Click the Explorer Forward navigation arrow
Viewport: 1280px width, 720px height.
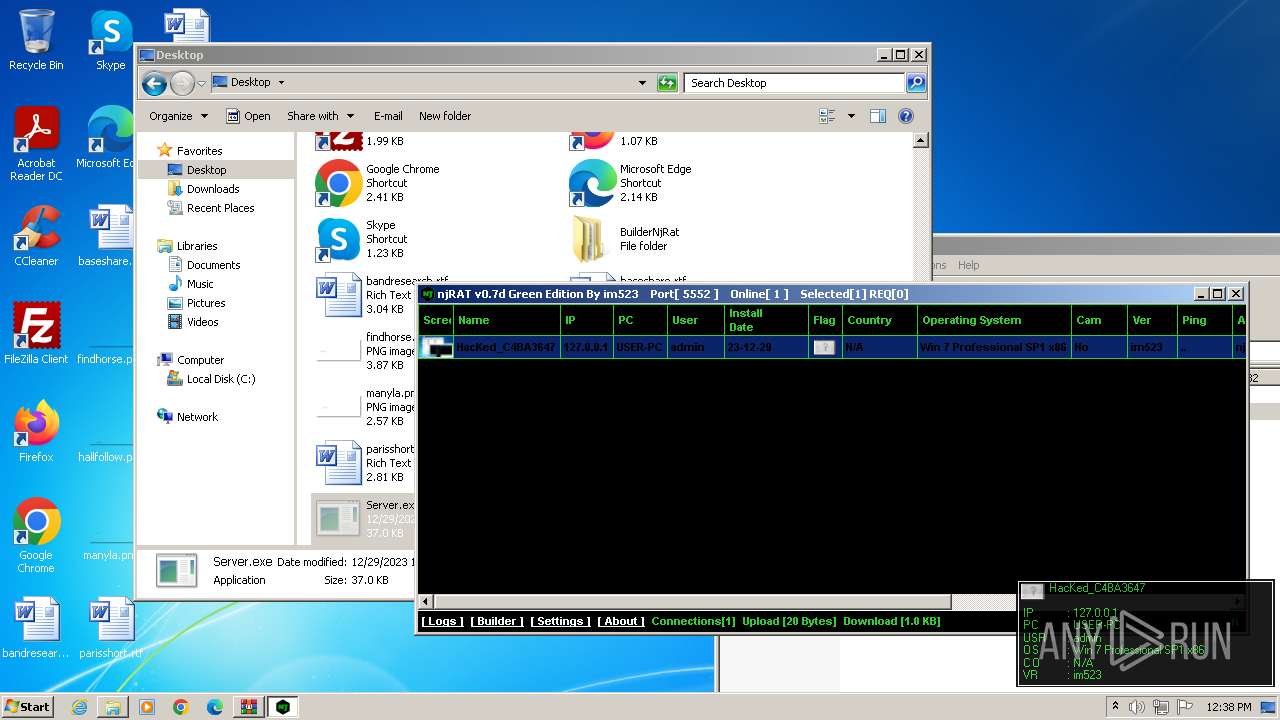coord(182,83)
